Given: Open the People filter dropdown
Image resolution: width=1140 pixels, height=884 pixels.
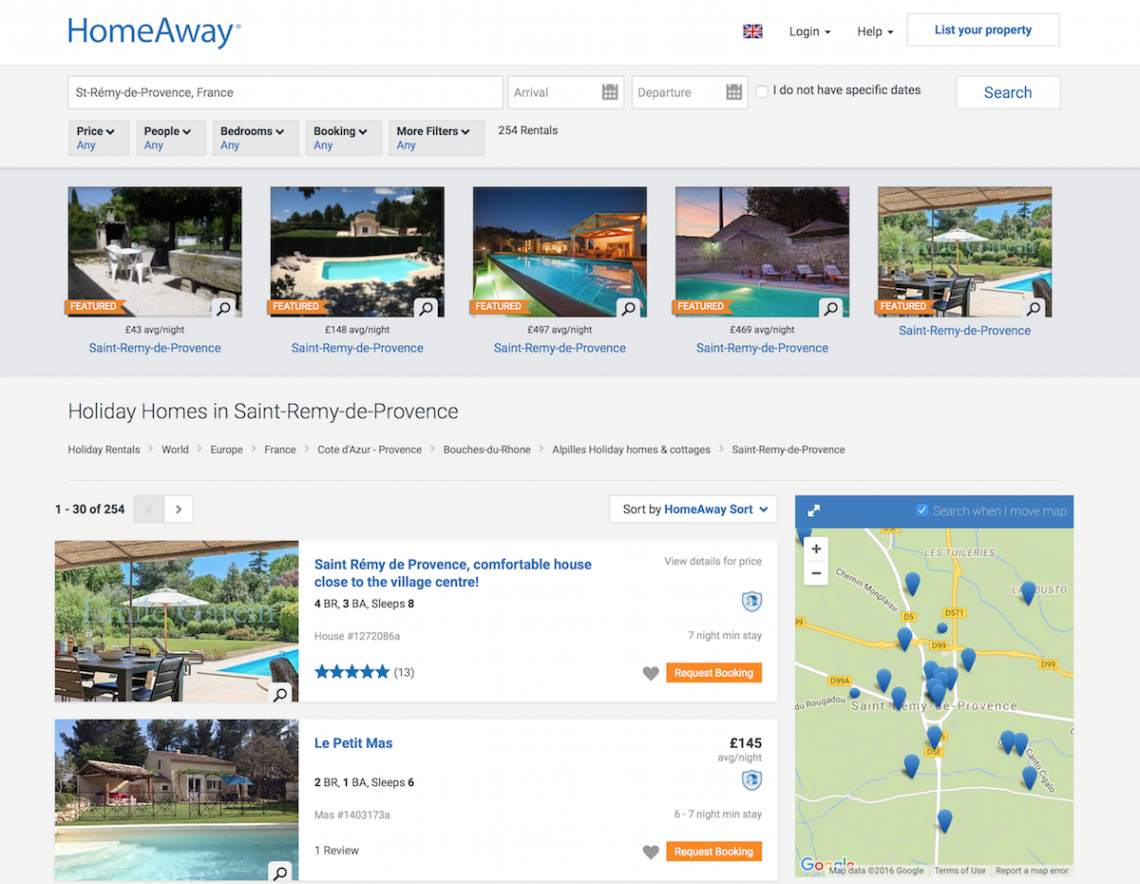Looking at the screenshot, I should [170, 137].
